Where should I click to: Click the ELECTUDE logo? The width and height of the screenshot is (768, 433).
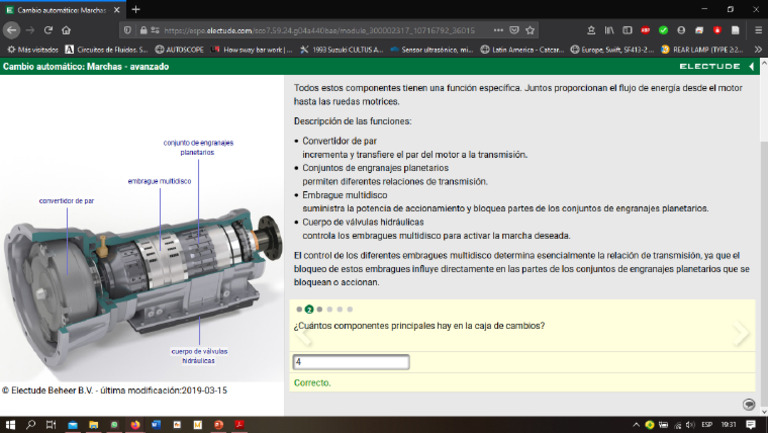[x=709, y=66]
